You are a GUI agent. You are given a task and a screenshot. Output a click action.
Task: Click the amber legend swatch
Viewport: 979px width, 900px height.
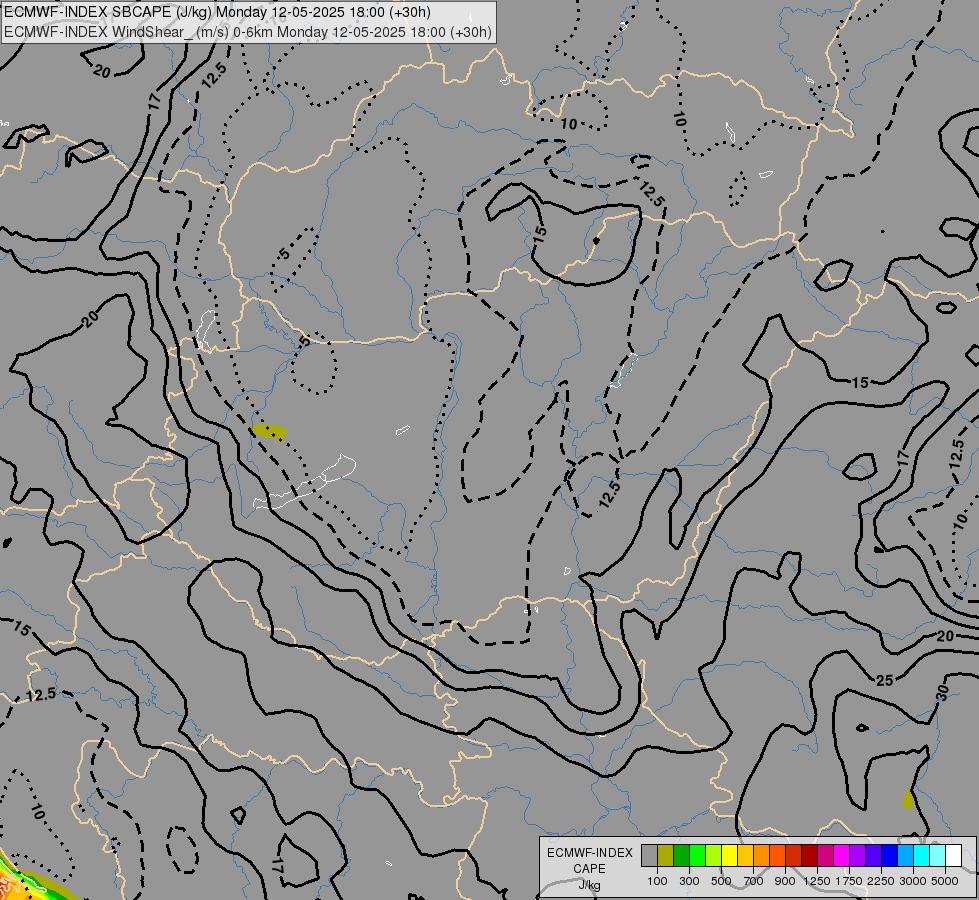click(745, 856)
